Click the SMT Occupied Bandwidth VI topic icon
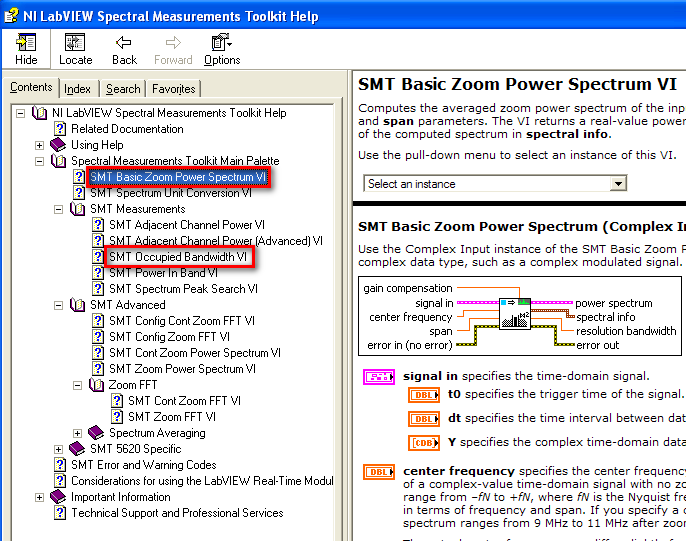Viewport: 686px width, 541px height. pos(98,257)
